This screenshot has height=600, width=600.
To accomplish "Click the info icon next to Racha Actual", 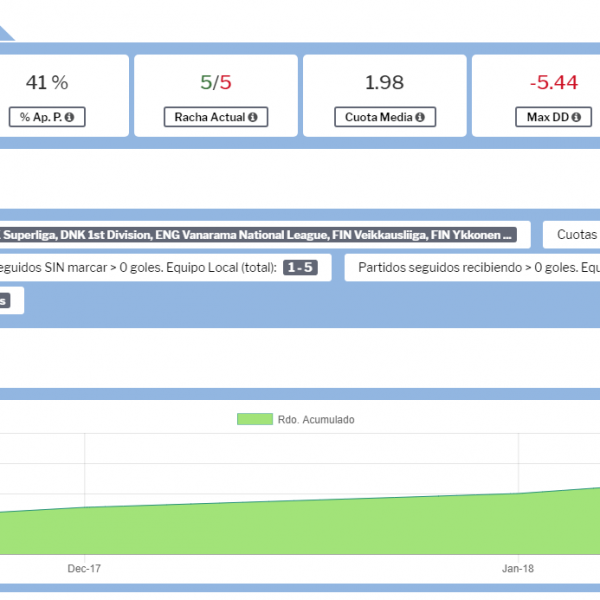I will tap(252, 117).
